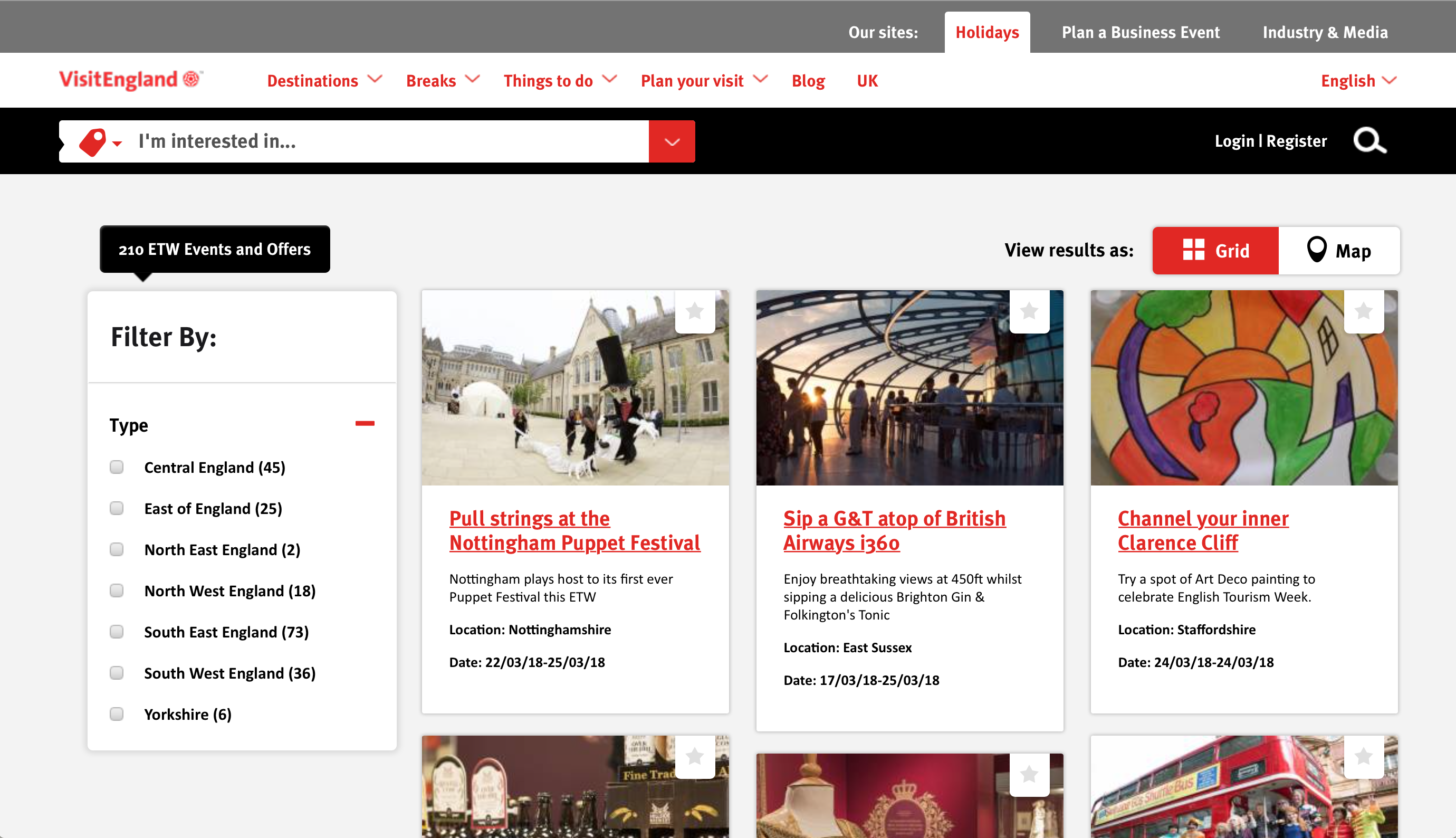1456x838 pixels.
Task: Tick the Yorkshire (6) checkbox
Action: coord(117,713)
